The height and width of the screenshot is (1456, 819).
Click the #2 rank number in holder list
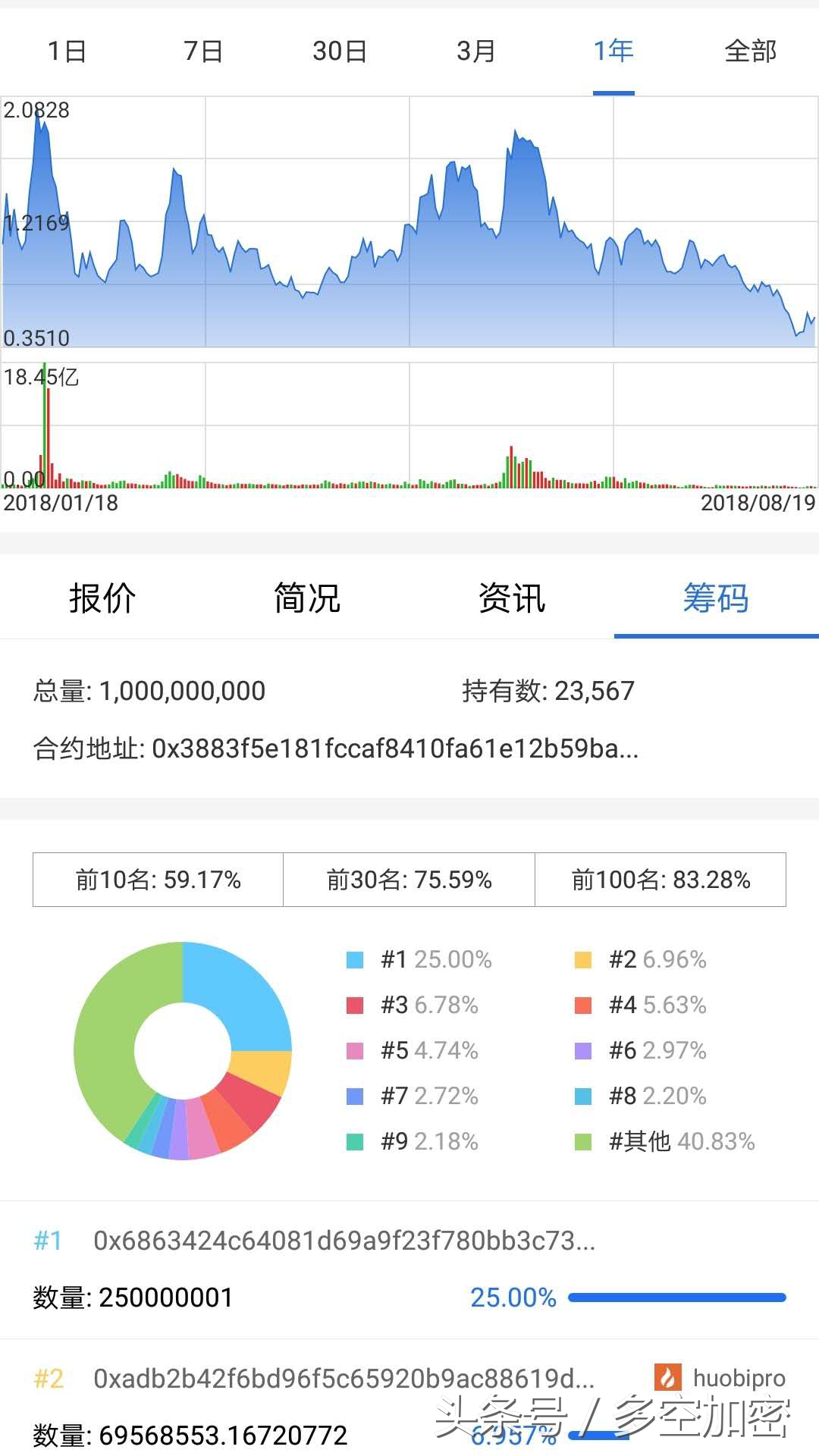coord(49,1379)
